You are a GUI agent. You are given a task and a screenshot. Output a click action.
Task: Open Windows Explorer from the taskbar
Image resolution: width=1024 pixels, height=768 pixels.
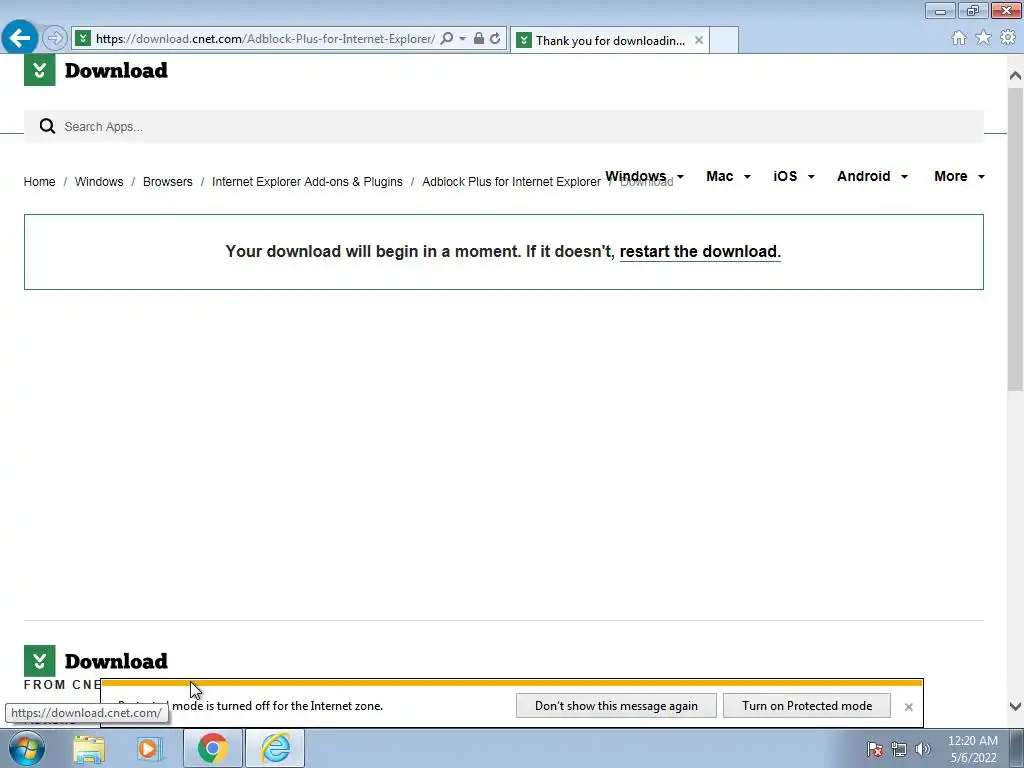click(89, 748)
